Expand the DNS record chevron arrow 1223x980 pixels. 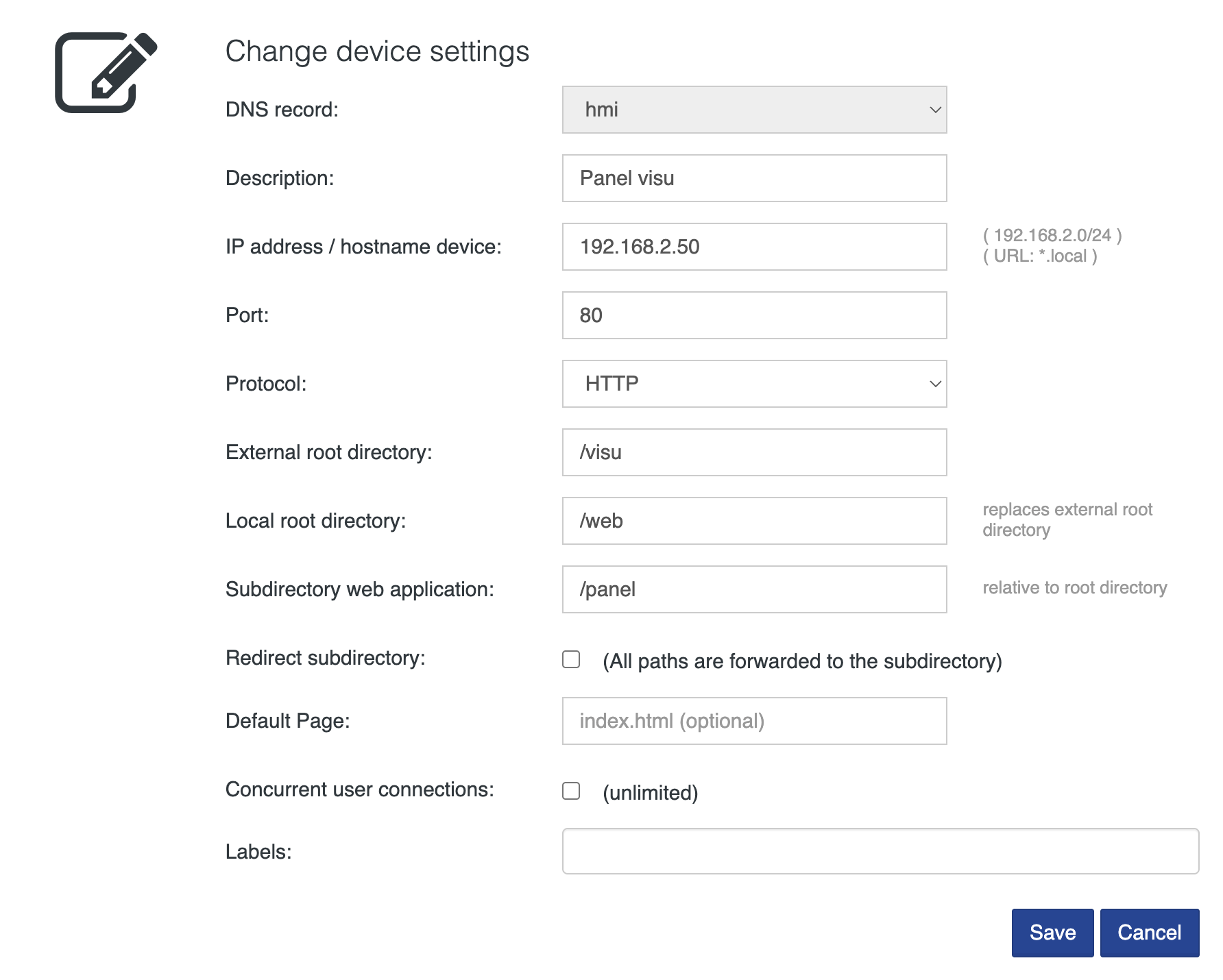(x=934, y=109)
